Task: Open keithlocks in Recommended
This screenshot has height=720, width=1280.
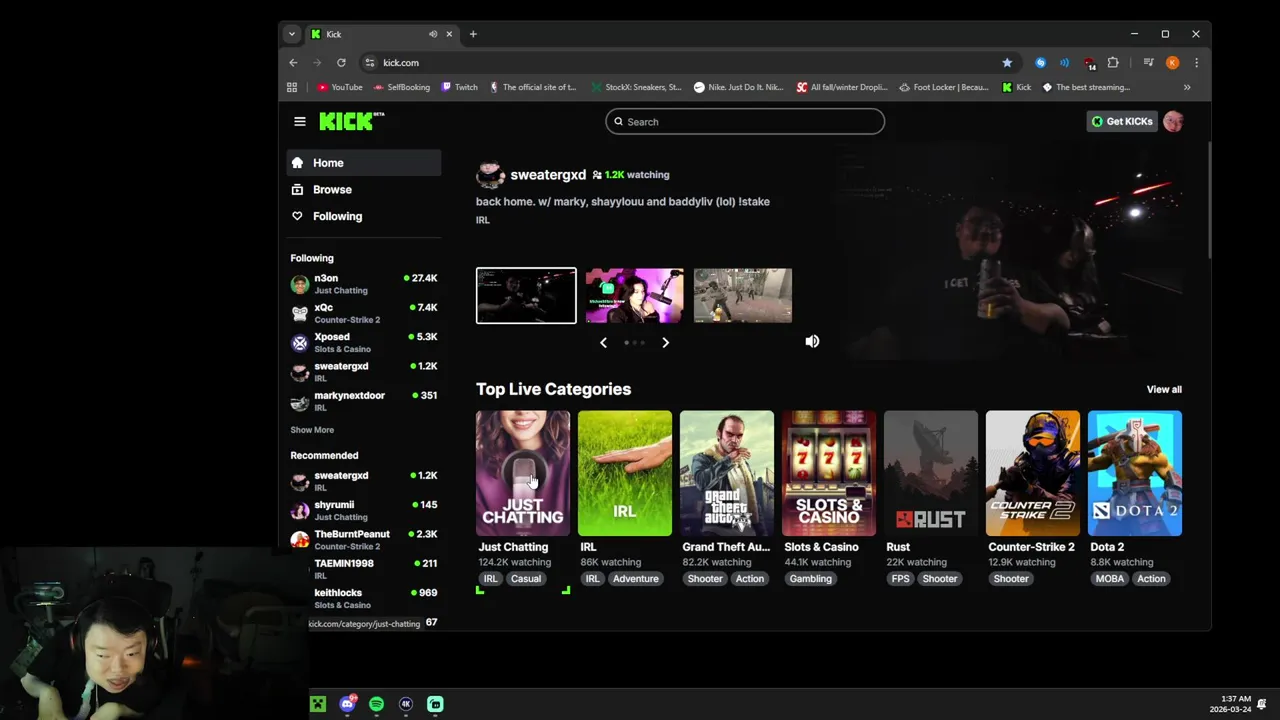Action: (364, 598)
